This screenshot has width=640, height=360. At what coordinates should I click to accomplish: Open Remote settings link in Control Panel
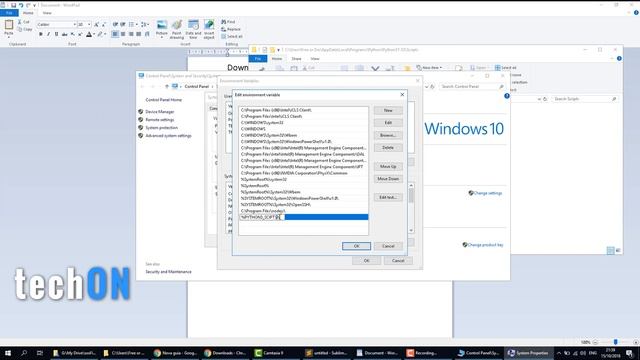point(160,120)
